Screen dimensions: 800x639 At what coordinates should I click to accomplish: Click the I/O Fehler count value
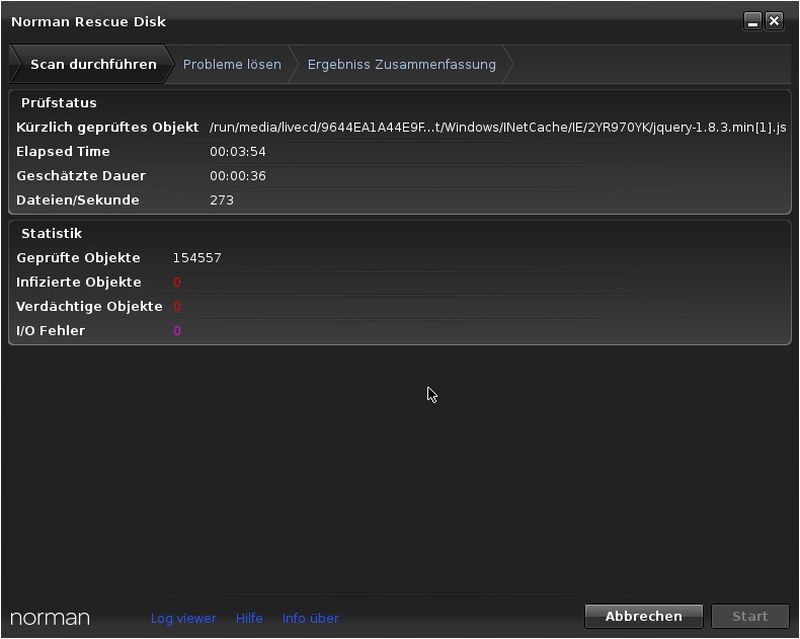click(177, 331)
